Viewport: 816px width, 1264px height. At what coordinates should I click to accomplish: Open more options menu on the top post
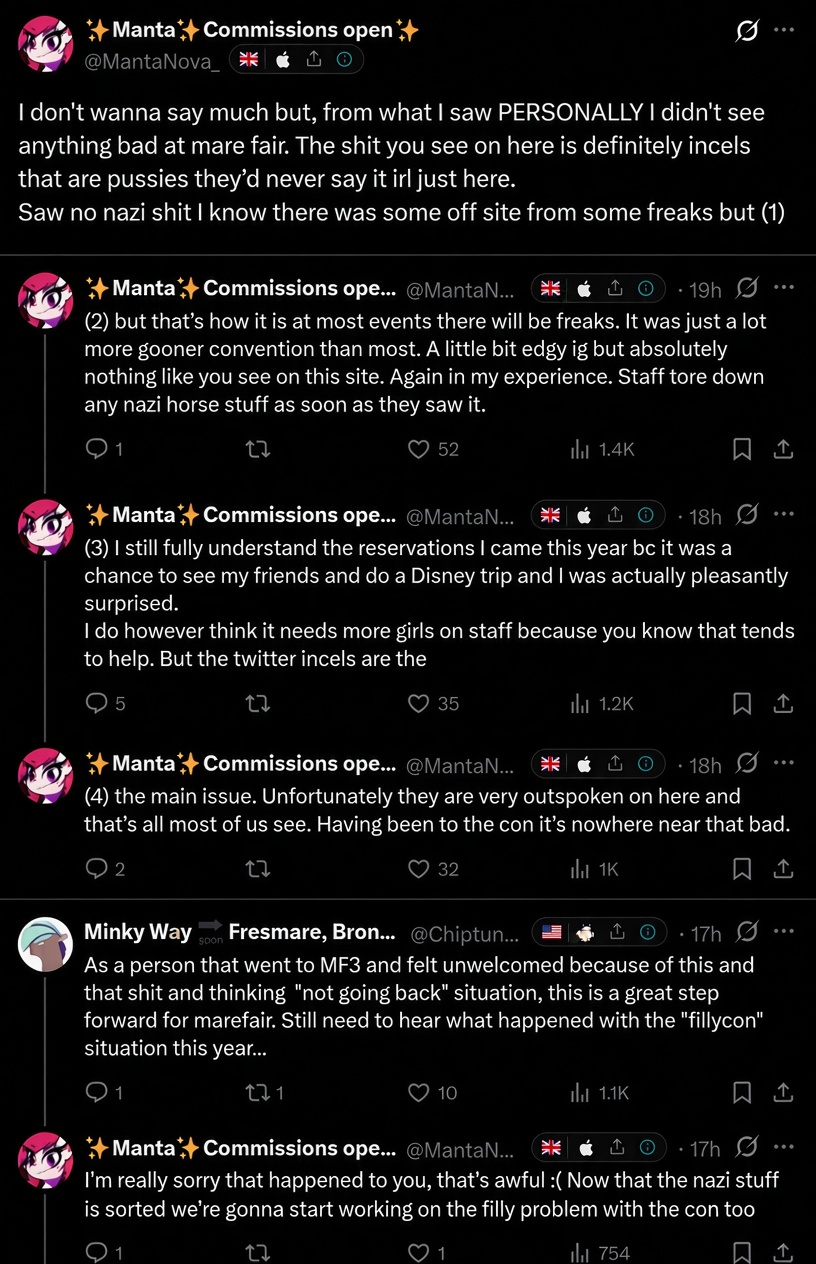[x=784, y=30]
